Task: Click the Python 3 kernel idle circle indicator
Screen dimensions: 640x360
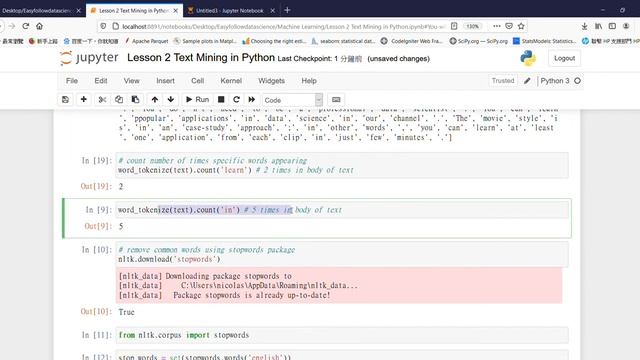Action: (577, 81)
